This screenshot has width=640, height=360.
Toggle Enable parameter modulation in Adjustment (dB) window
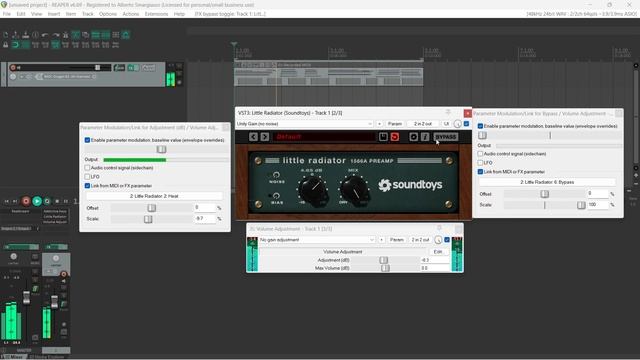click(x=87, y=140)
